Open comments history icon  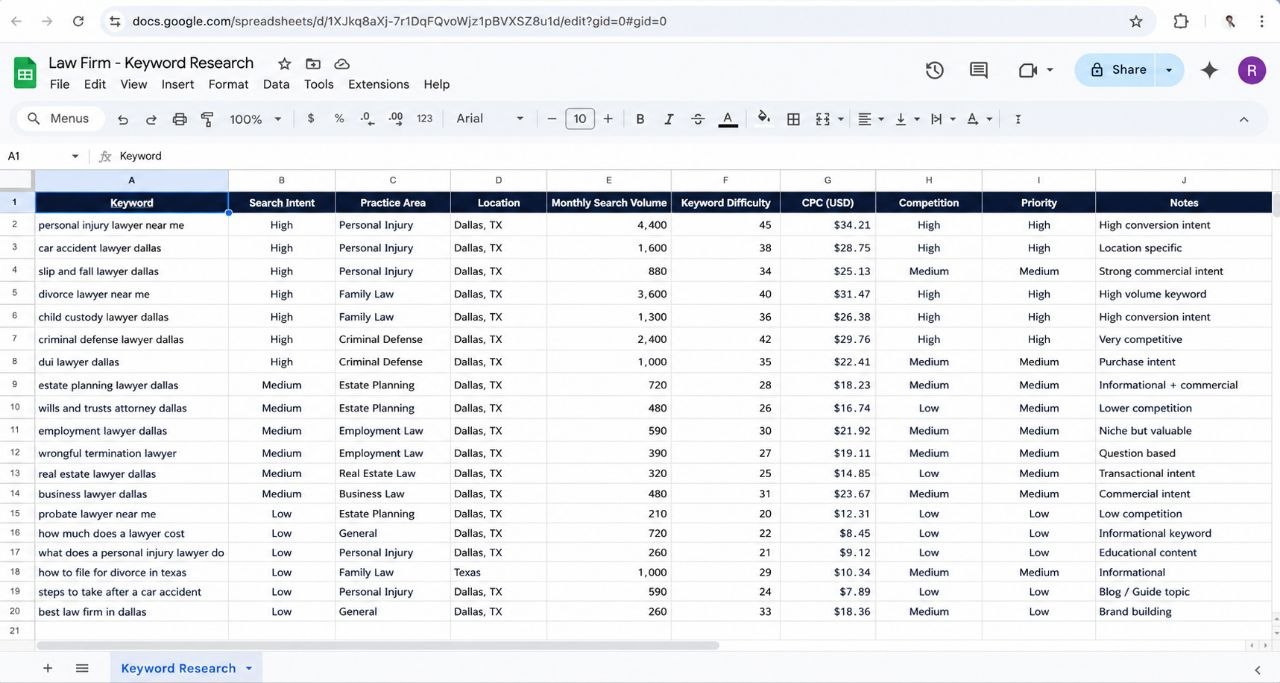click(x=979, y=70)
